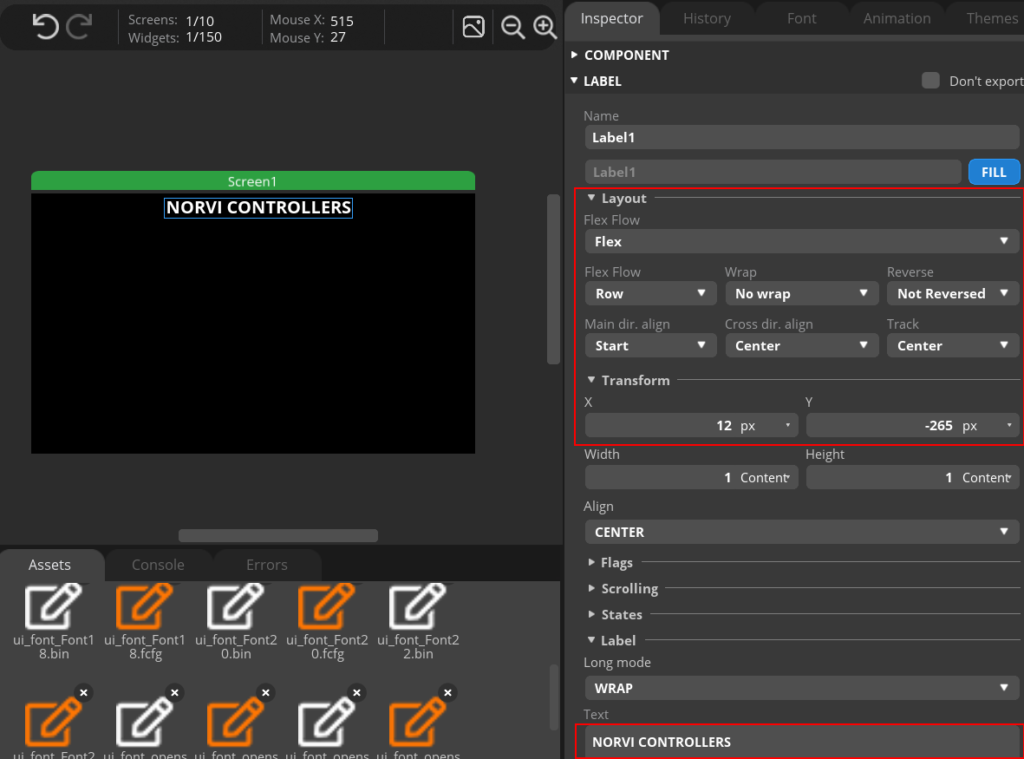Click the horizontal scrollbar below the canvas

tap(278, 536)
